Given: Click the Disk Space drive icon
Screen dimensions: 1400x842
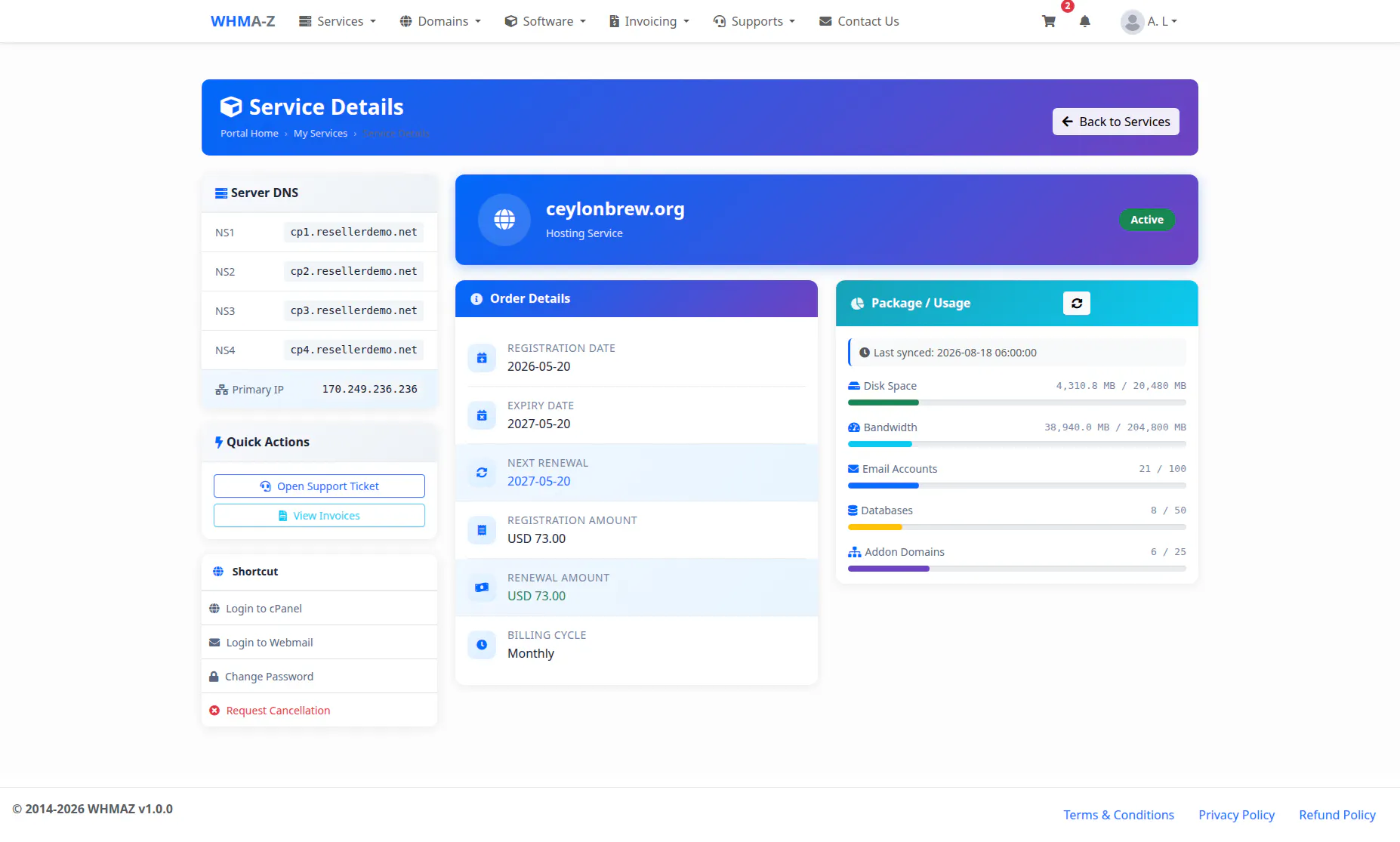Looking at the screenshot, I should tap(854, 386).
